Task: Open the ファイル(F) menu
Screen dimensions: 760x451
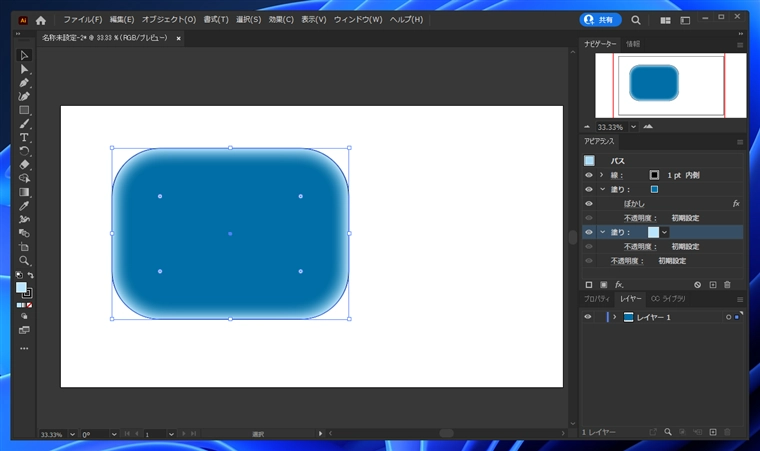Action: click(x=83, y=19)
